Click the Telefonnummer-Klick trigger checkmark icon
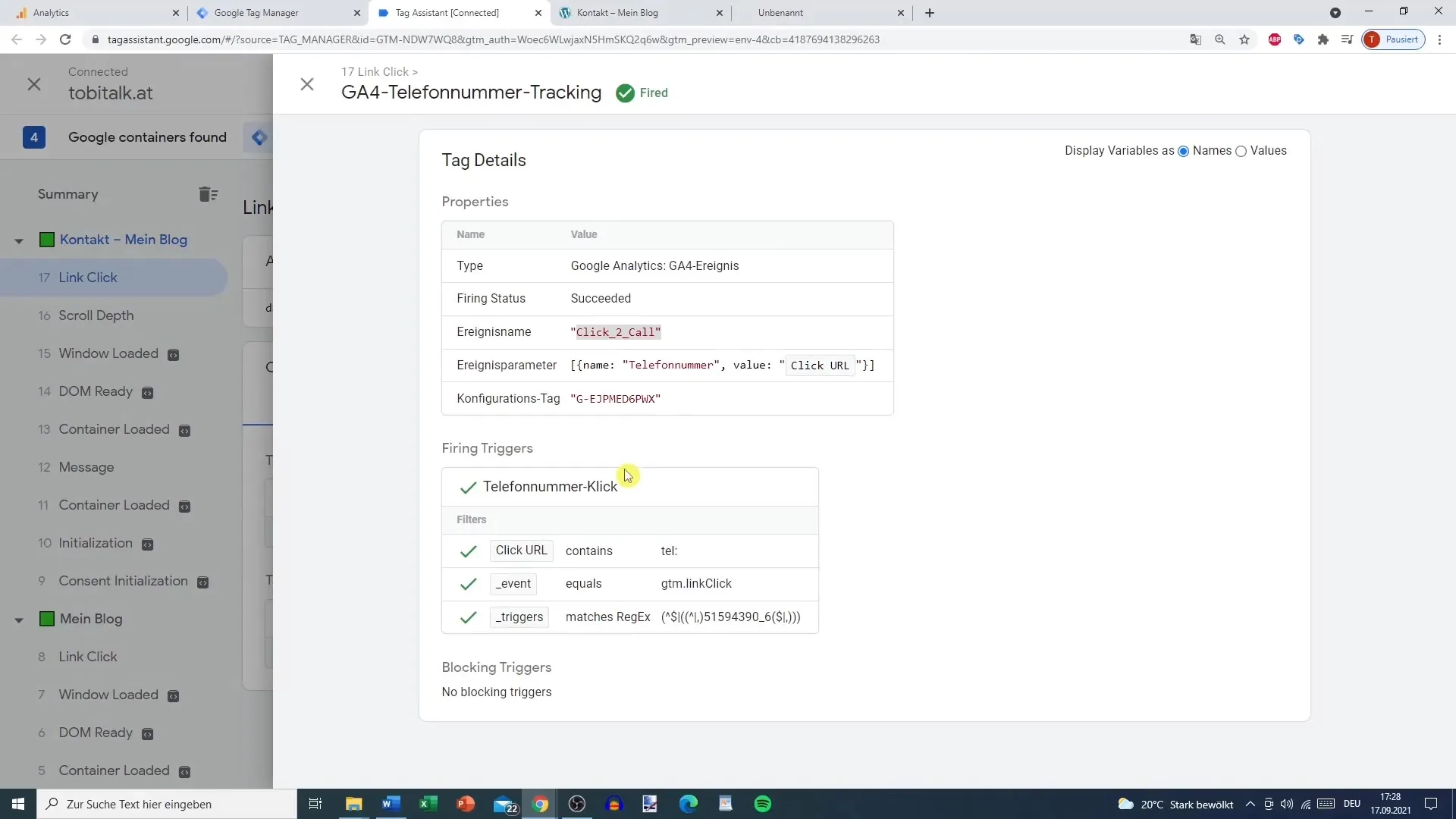The image size is (1456, 819). coord(468,486)
